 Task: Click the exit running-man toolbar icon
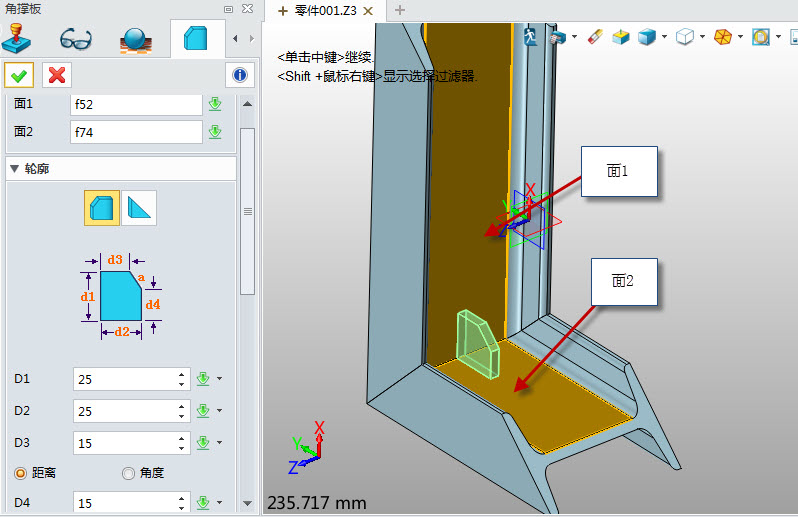coord(530,37)
